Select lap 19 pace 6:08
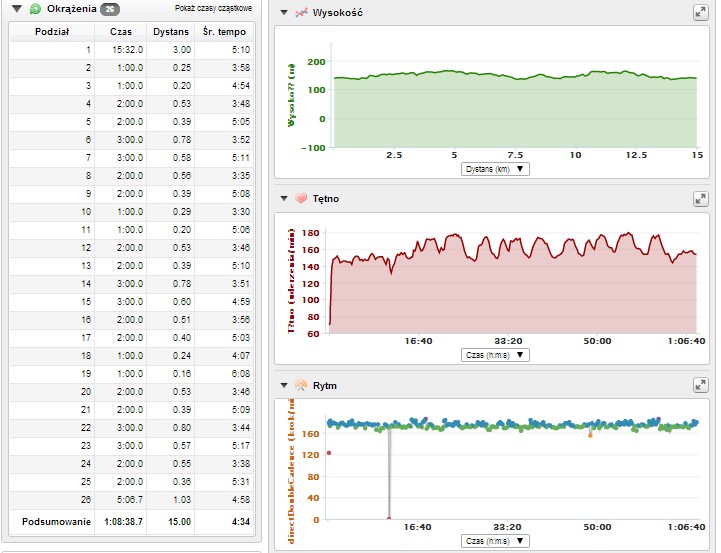This screenshot has width=721, height=553. [241, 374]
